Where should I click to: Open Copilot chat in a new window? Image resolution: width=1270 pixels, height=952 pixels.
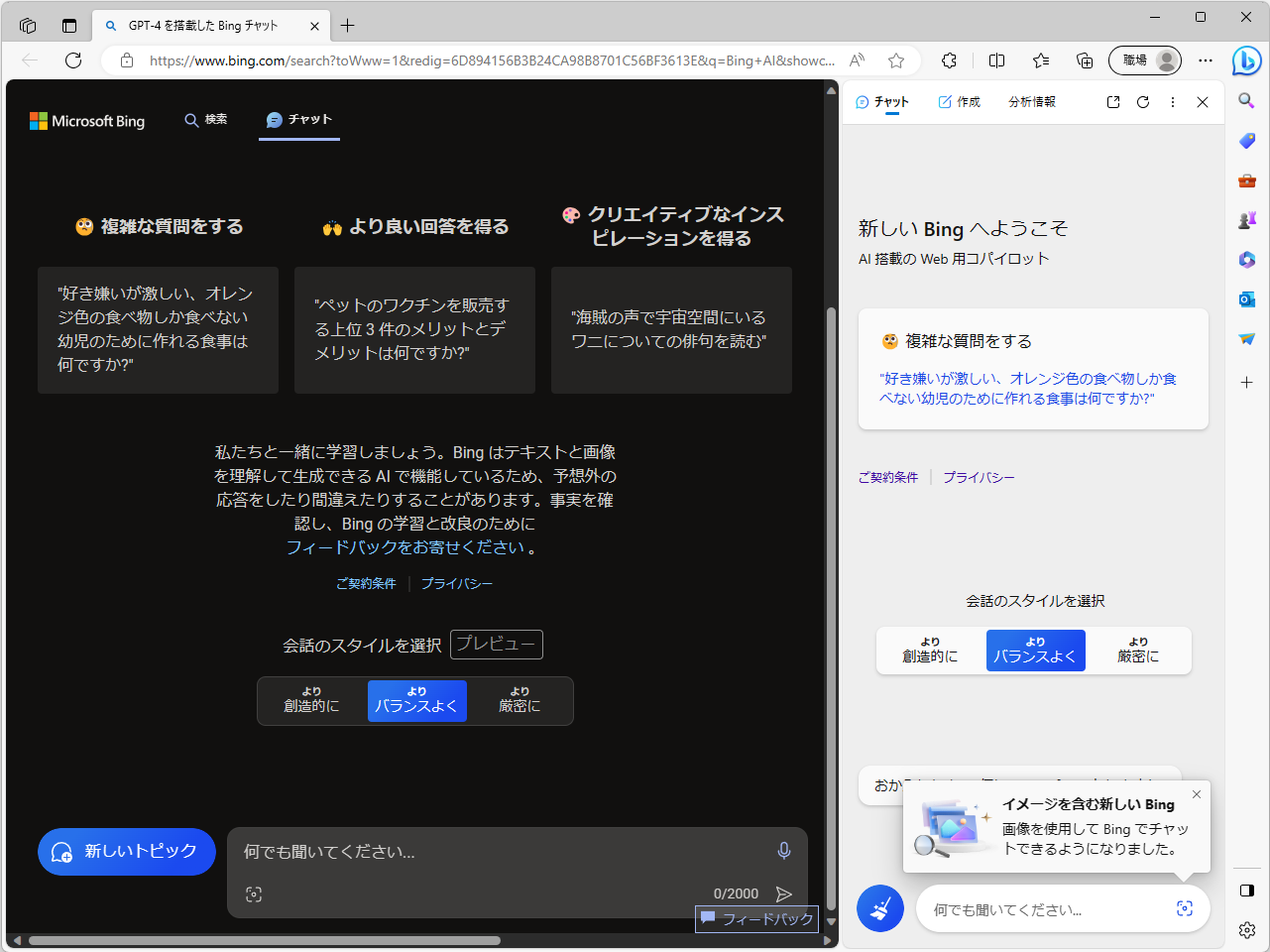tap(1112, 101)
